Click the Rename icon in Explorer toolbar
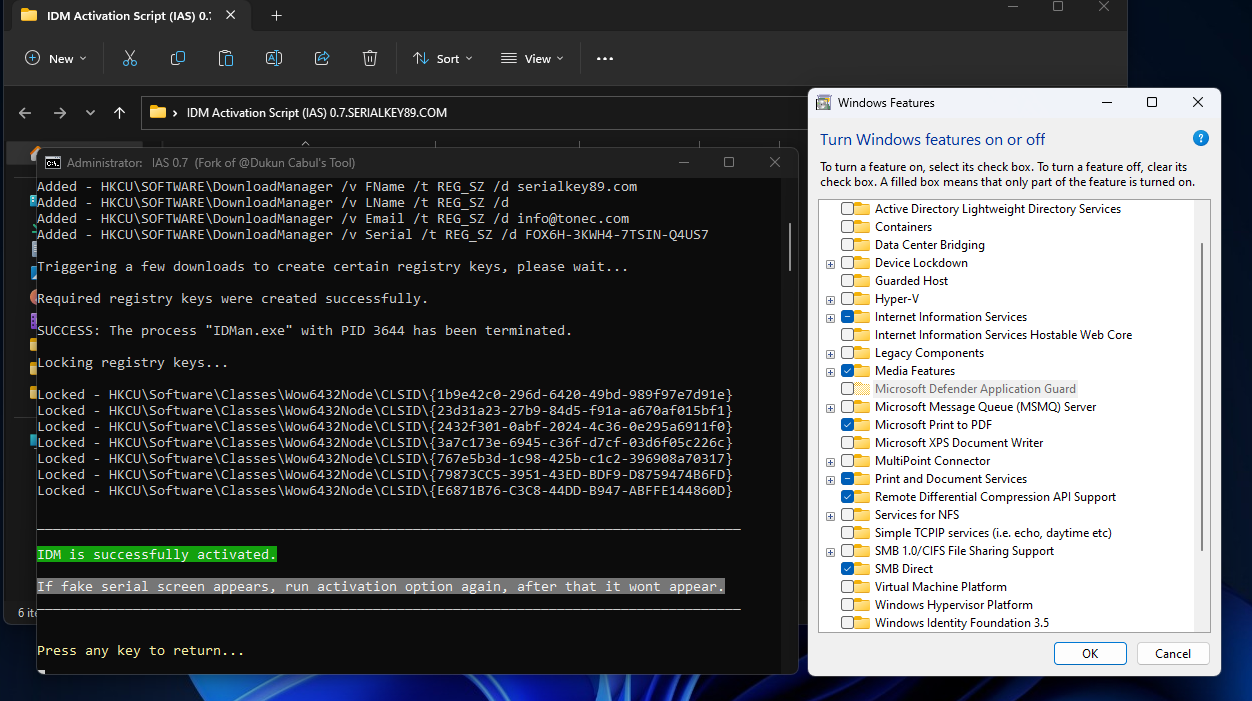This screenshot has width=1252, height=701. 273,58
